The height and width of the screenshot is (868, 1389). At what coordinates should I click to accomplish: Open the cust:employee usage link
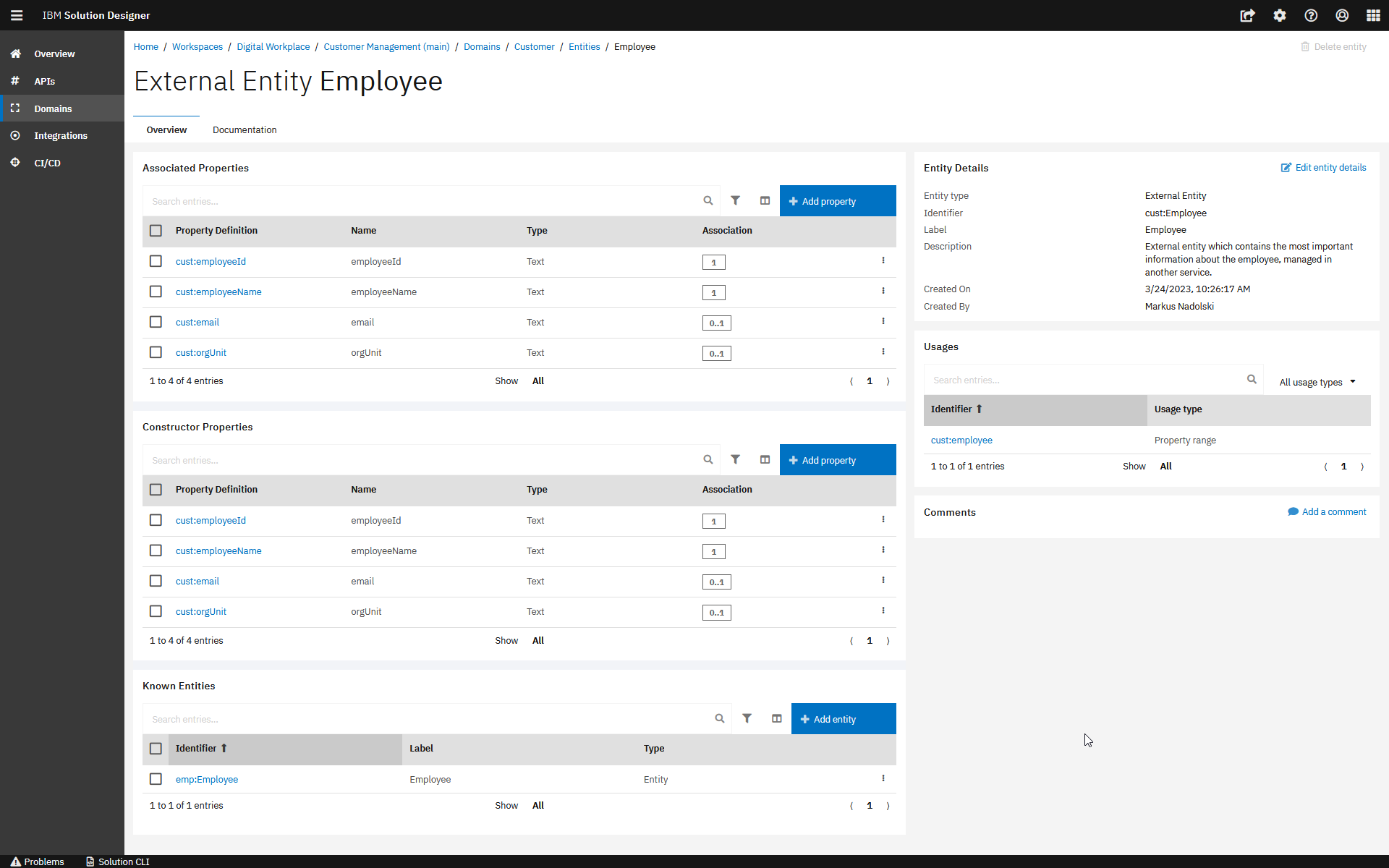coord(961,440)
